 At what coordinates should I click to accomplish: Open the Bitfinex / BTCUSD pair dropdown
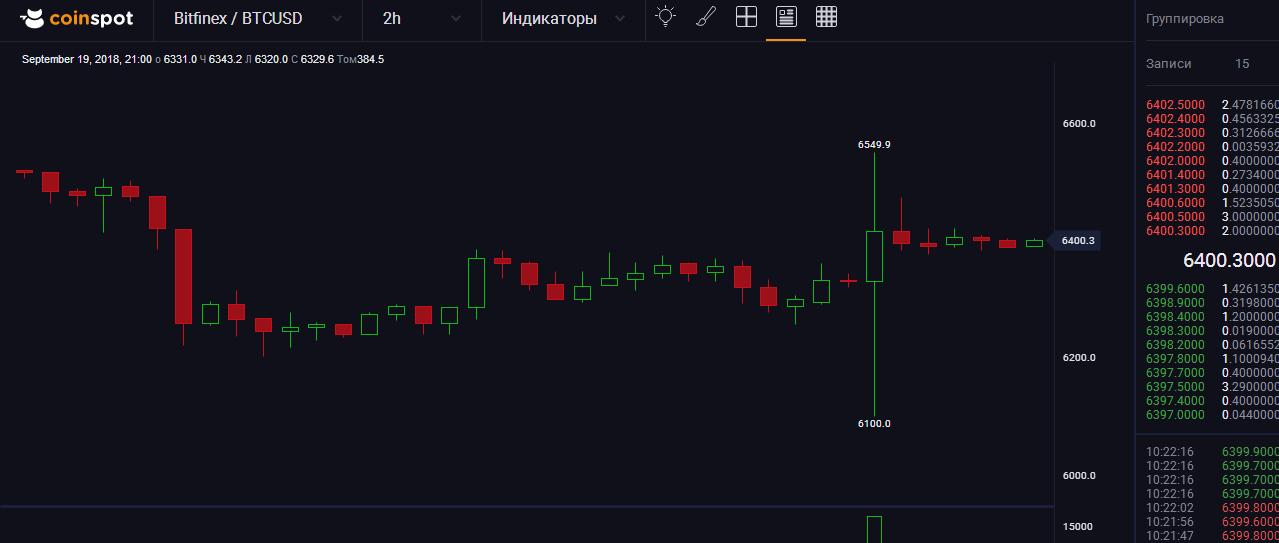[x=257, y=19]
